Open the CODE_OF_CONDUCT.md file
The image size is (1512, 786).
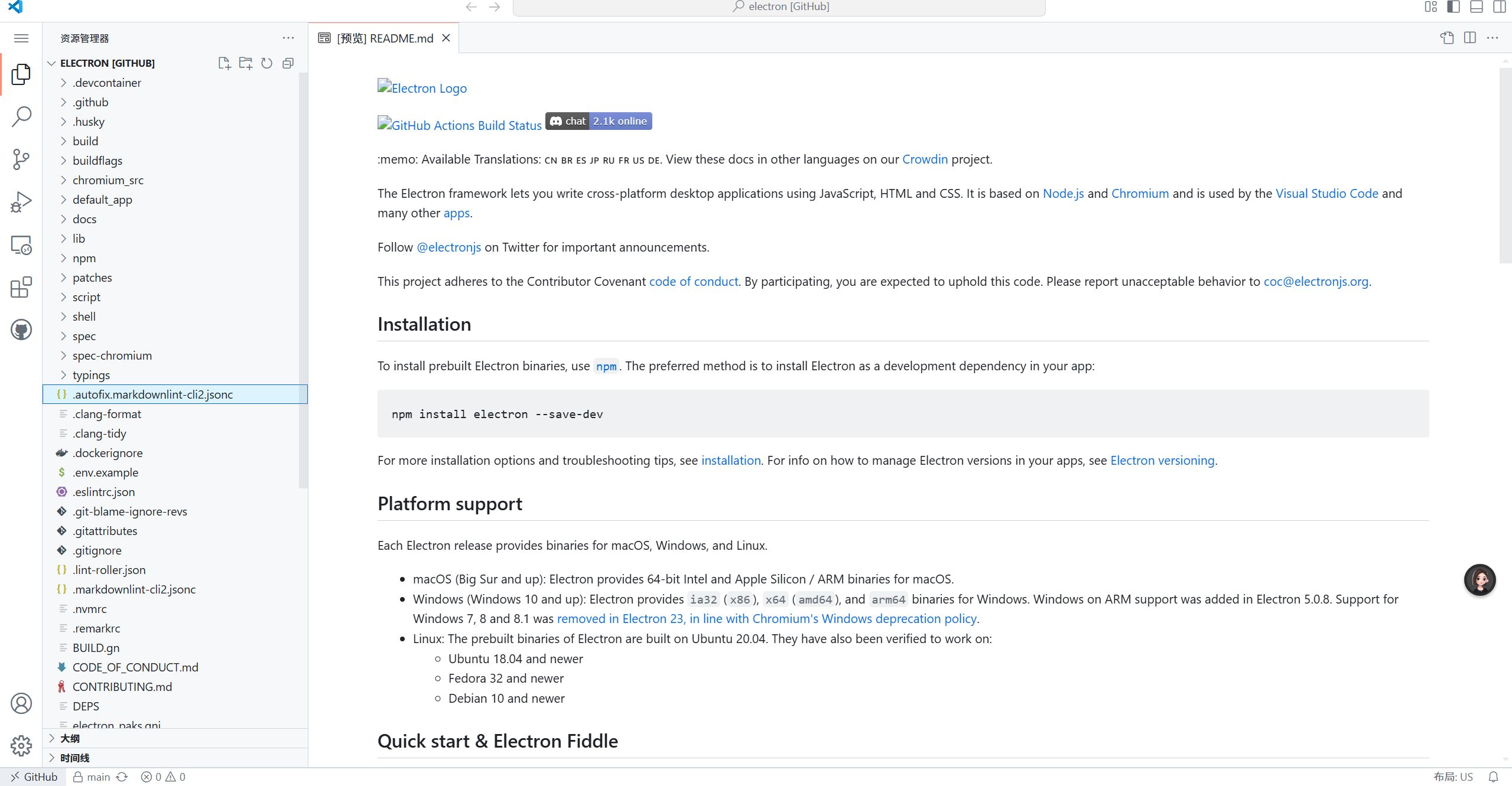coord(175,667)
